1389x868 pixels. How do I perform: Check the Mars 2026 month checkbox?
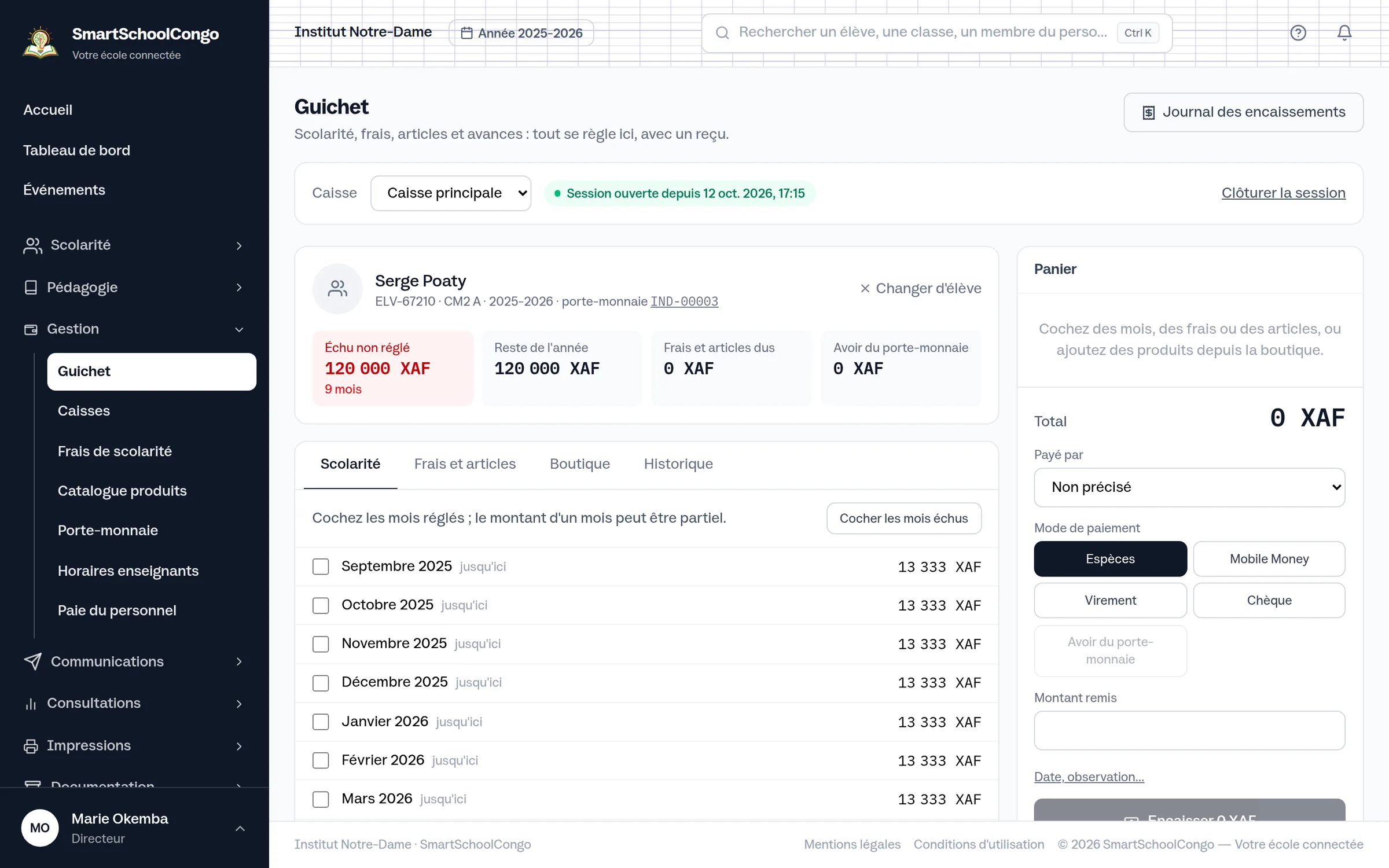coord(321,799)
